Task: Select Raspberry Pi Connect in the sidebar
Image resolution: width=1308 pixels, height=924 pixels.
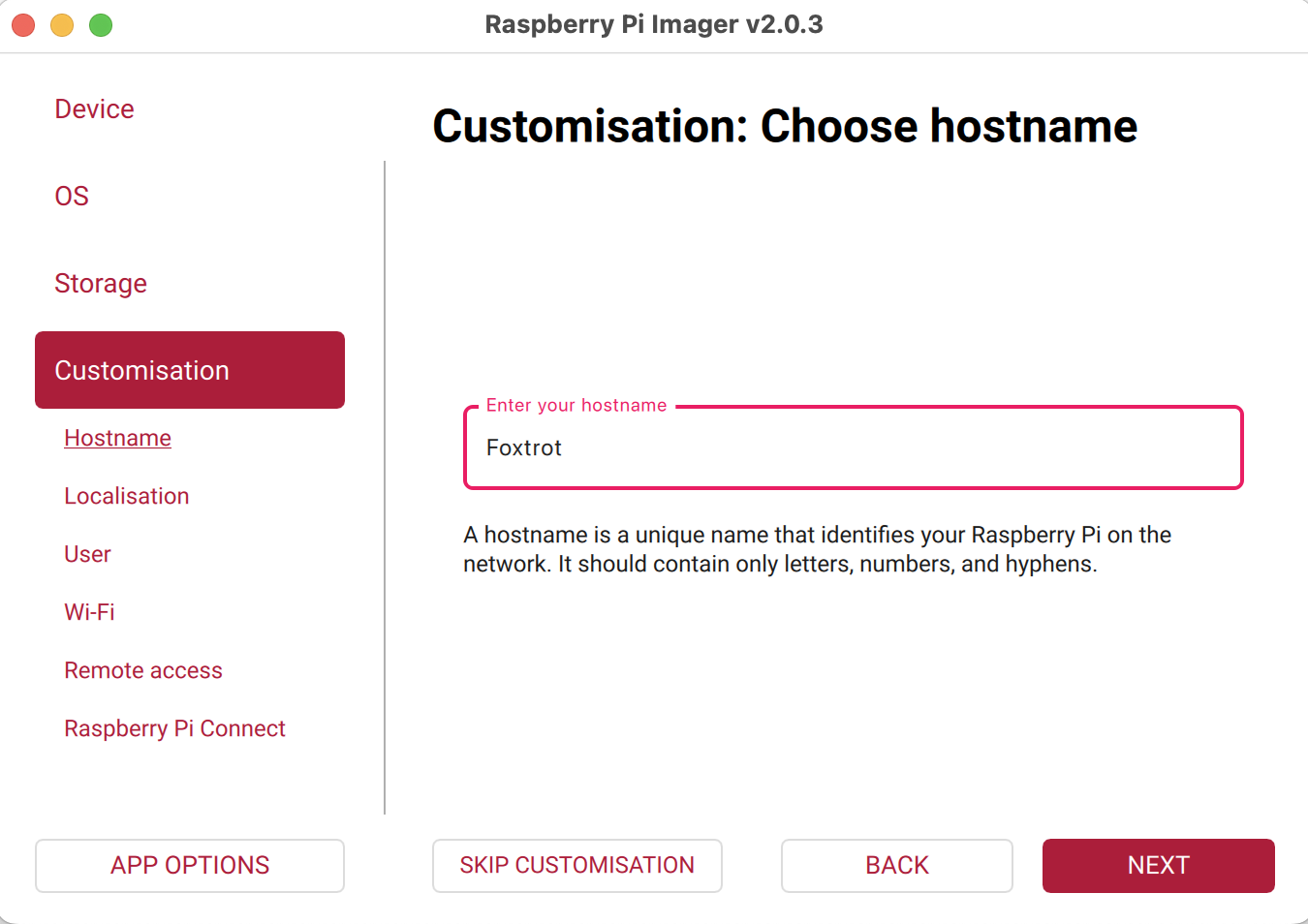Action: coord(174,728)
